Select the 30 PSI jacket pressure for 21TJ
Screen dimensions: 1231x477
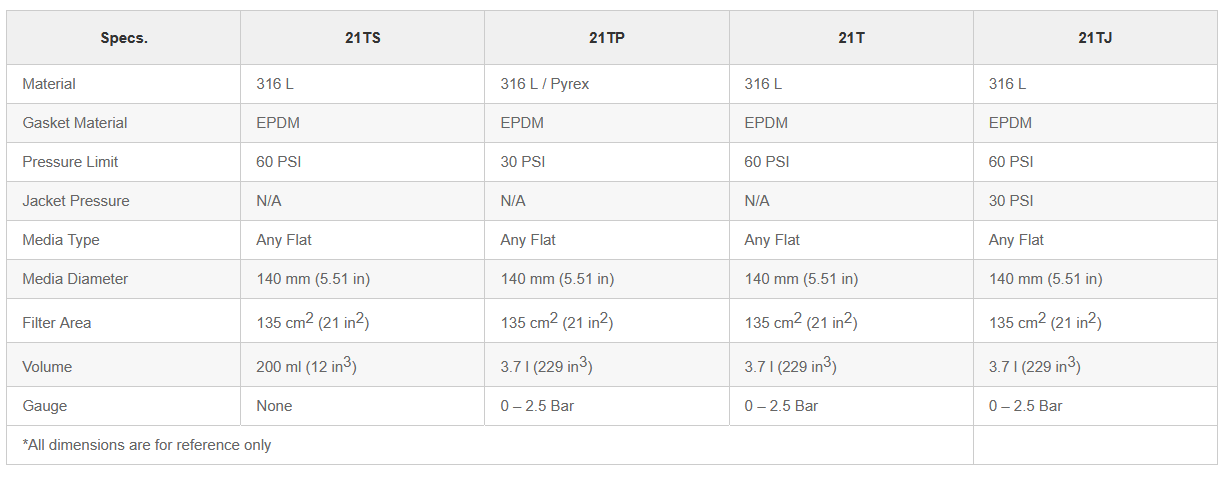(1011, 201)
